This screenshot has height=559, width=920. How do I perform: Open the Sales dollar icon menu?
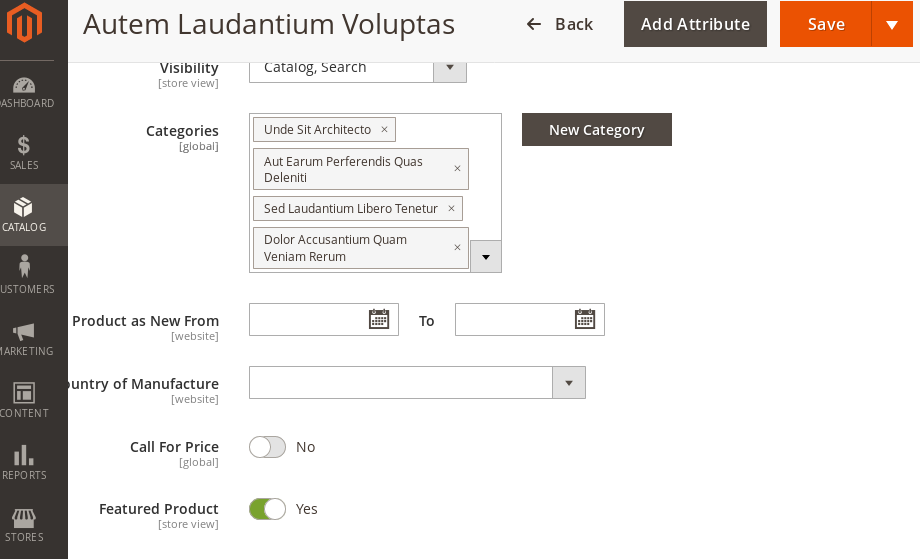tap(24, 145)
